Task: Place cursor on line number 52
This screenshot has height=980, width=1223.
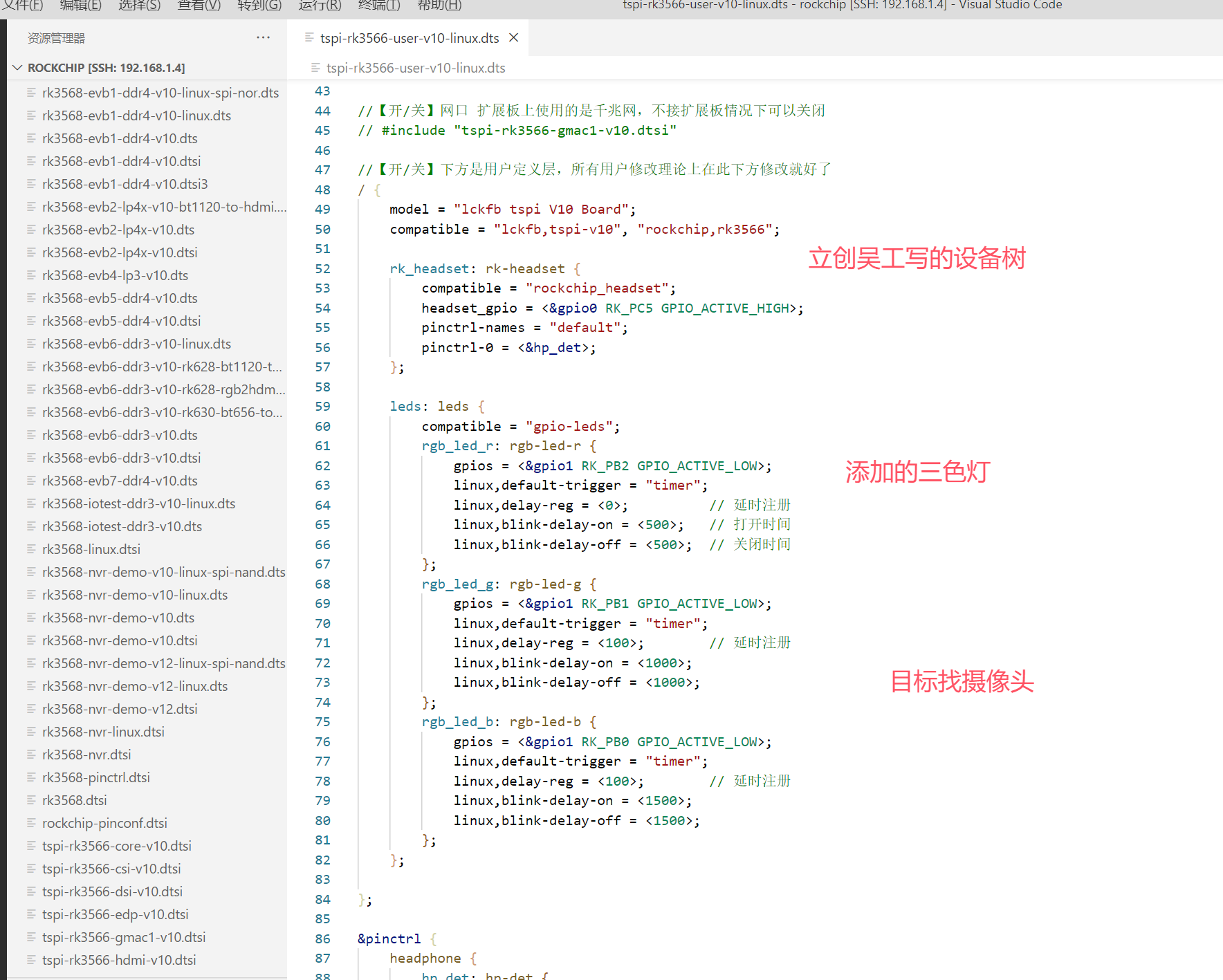Action: point(322,268)
